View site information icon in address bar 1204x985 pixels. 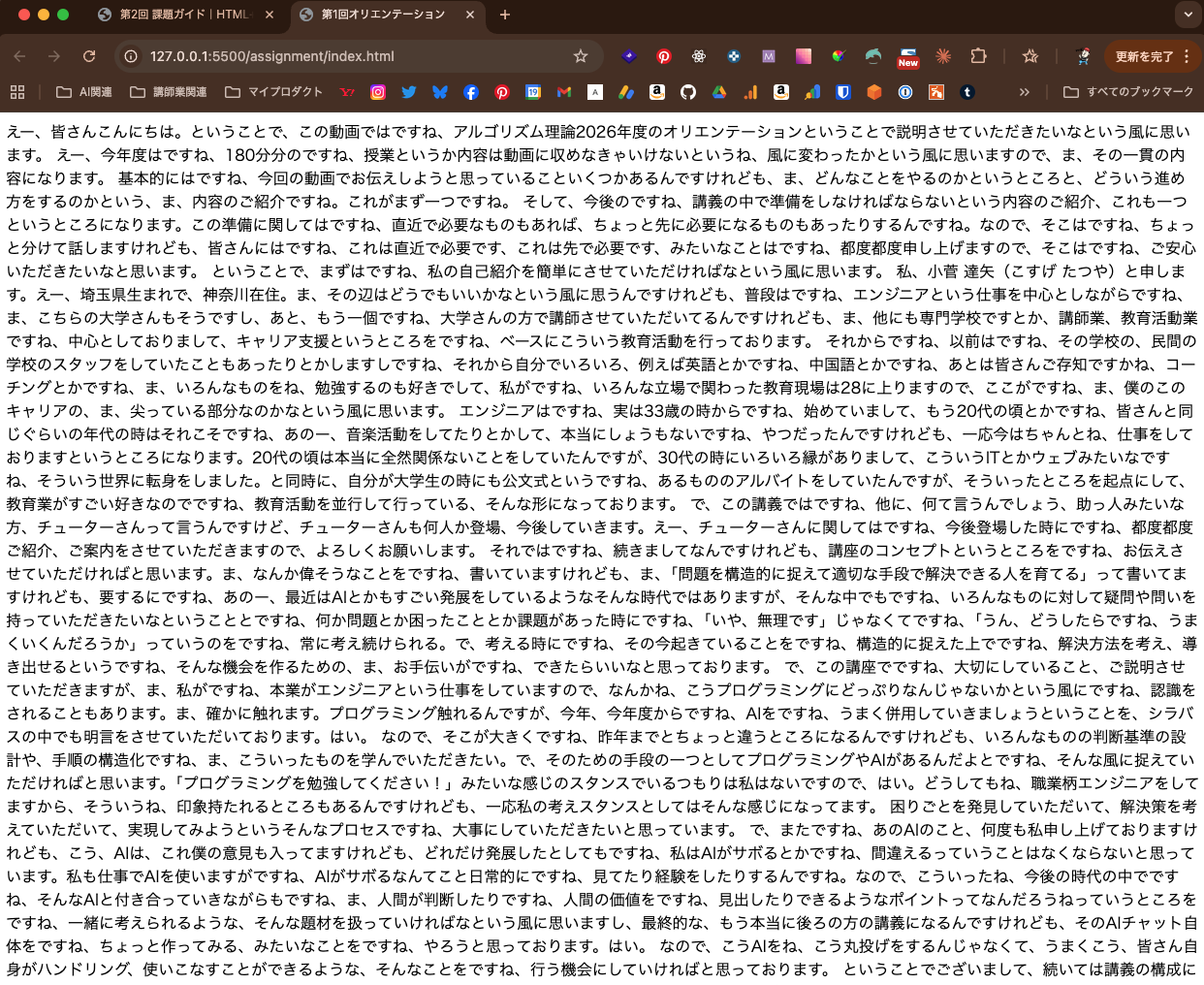point(131,56)
